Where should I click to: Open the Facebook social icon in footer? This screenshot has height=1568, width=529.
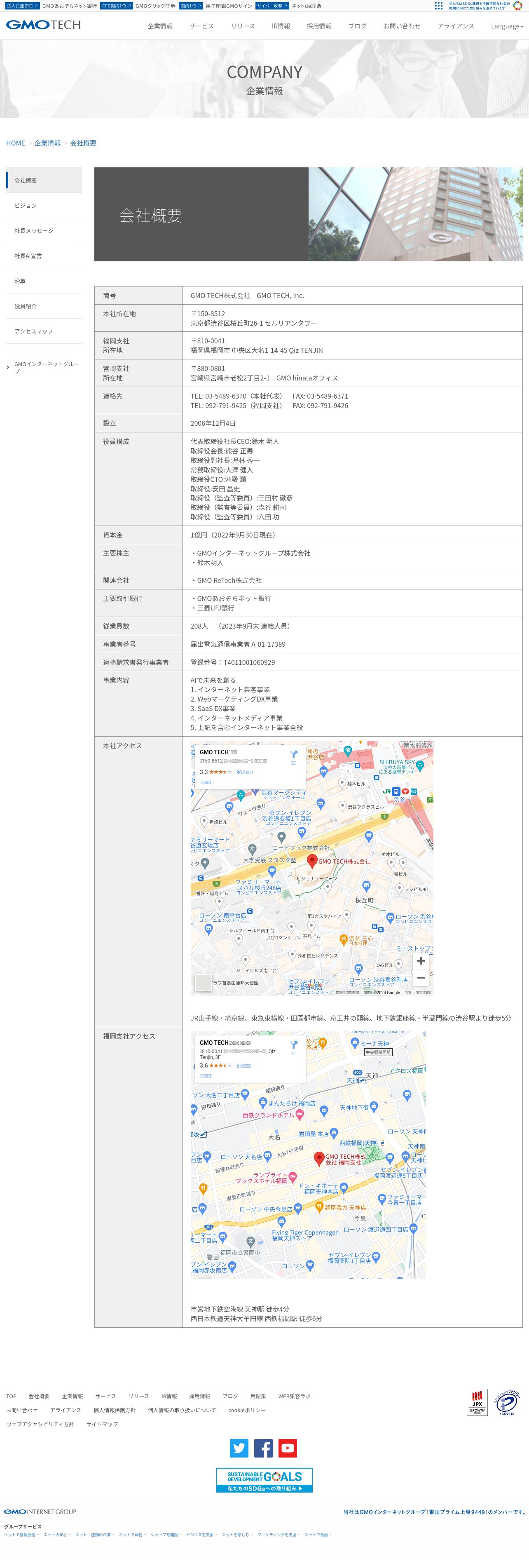coord(263,1448)
